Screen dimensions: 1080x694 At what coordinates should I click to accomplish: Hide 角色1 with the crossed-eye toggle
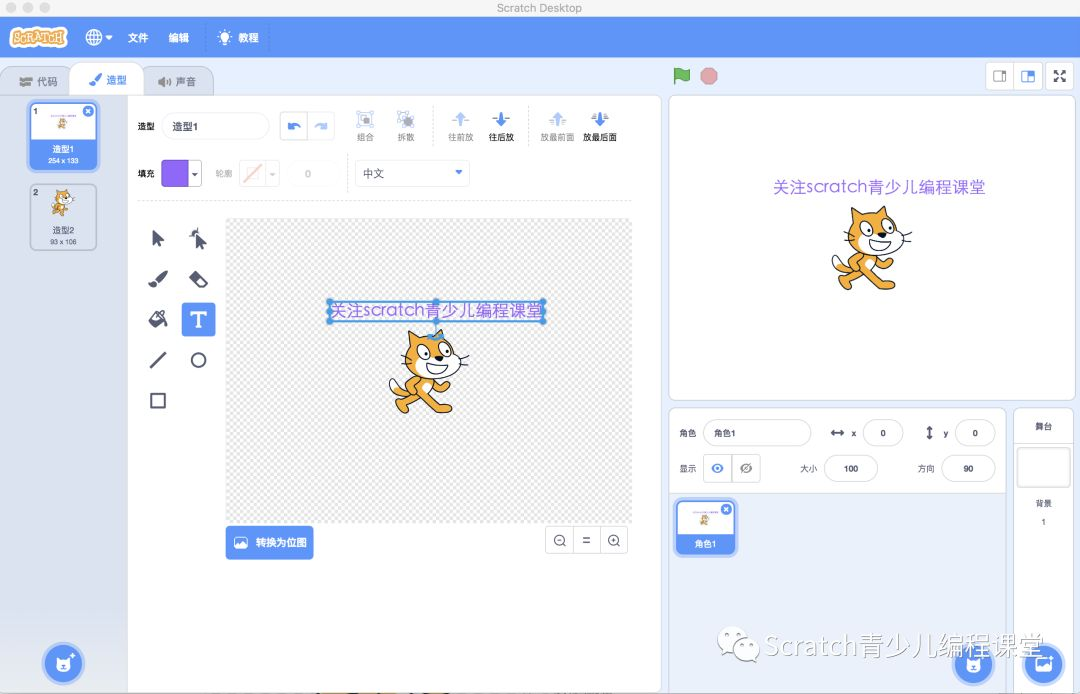[744, 468]
